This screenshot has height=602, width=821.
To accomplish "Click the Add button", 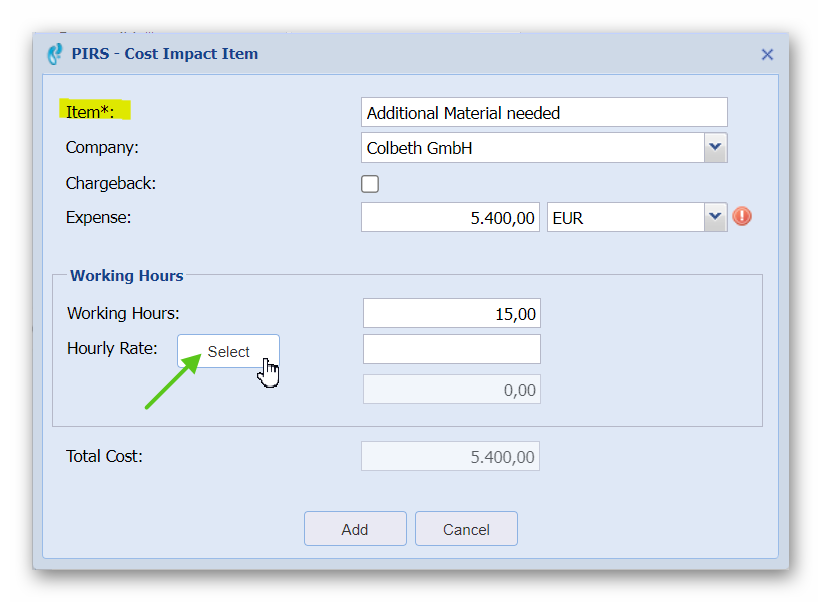I will click(355, 529).
